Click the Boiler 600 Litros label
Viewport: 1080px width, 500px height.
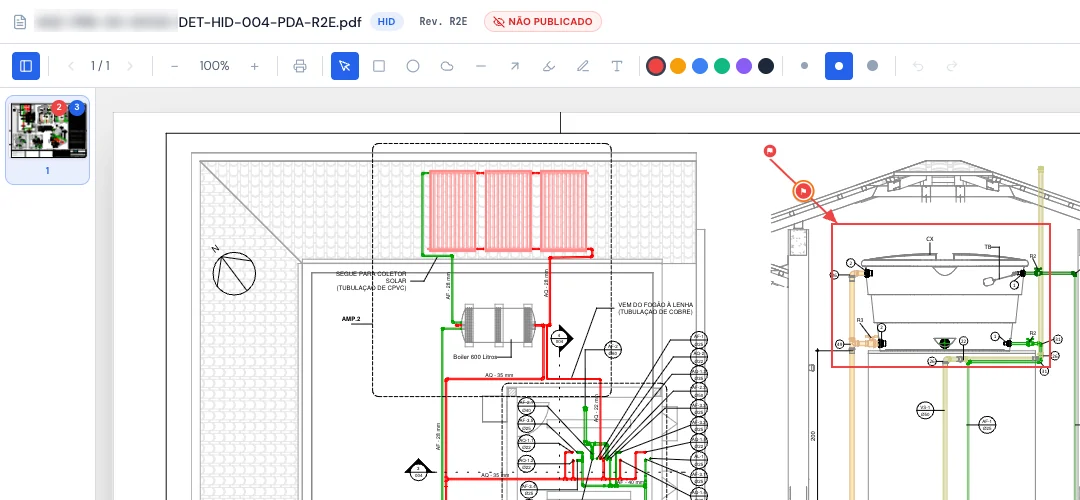coord(476,356)
